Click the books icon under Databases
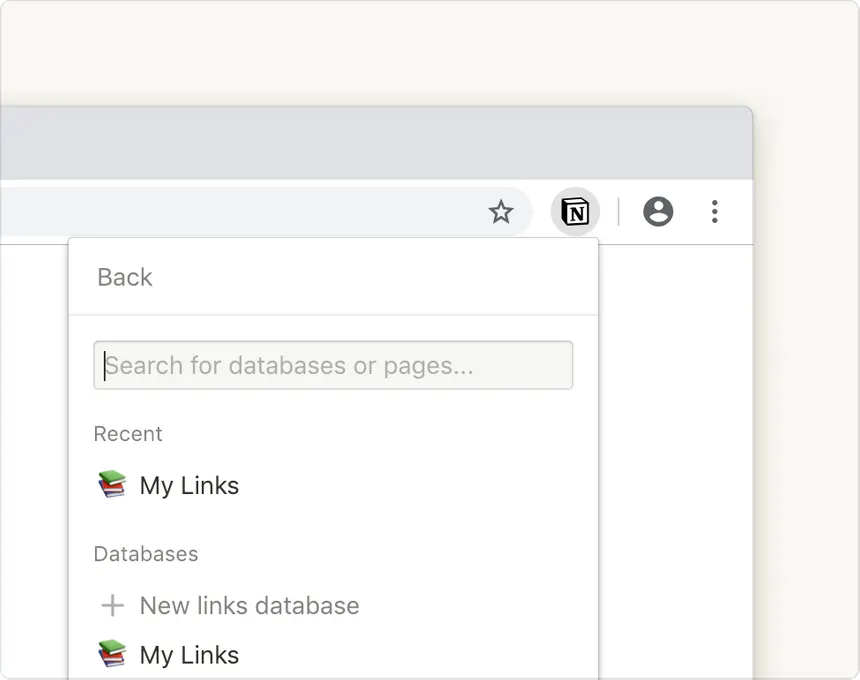This screenshot has width=860, height=680. 113,654
